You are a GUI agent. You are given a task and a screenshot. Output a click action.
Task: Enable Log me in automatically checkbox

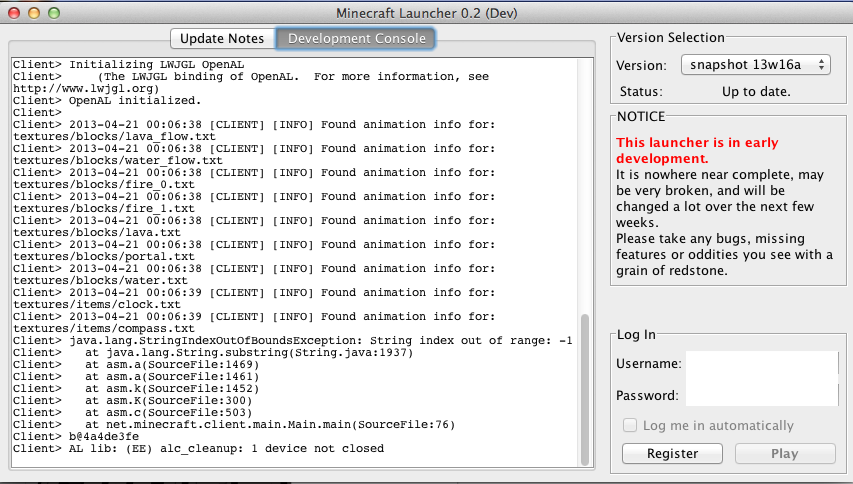pos(630,425)
